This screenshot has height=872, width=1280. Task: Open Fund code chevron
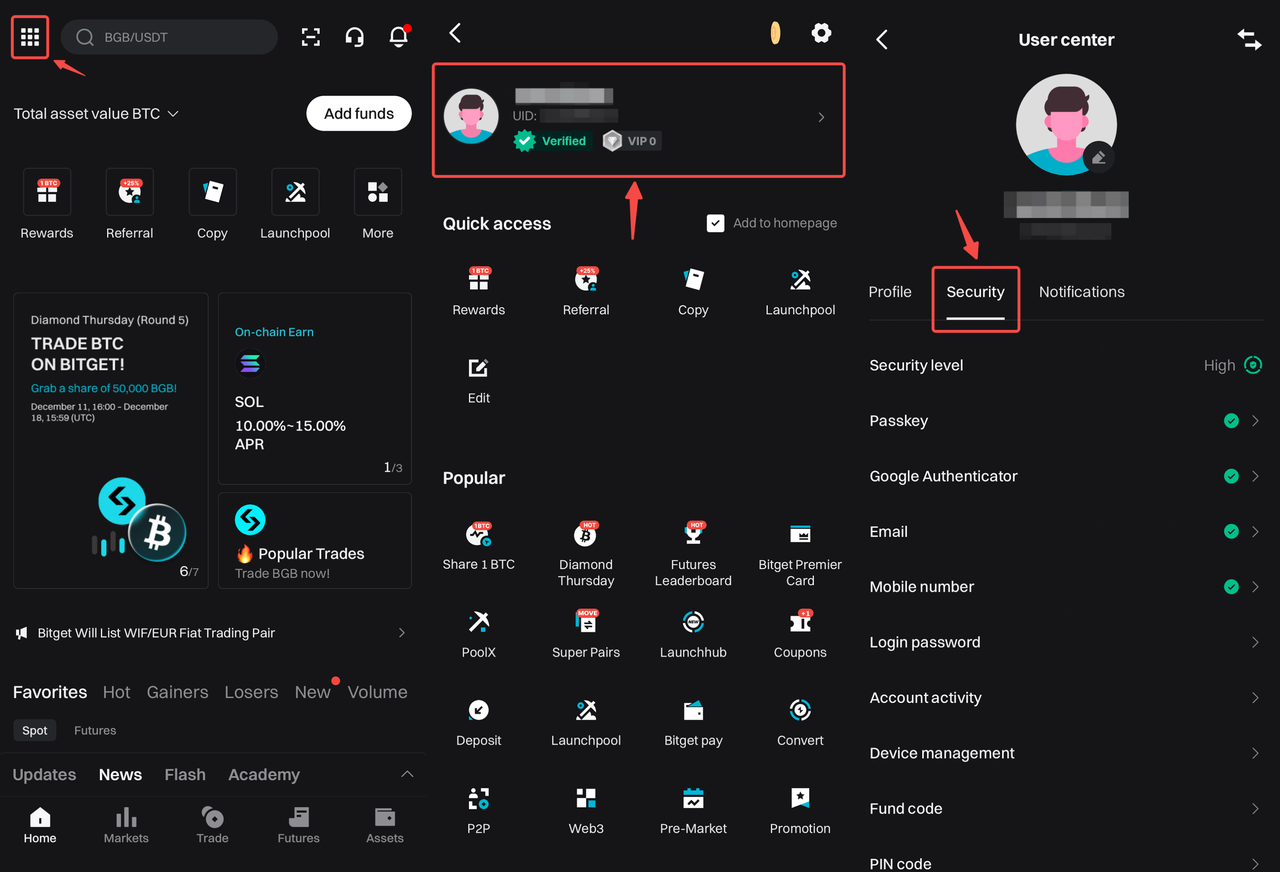click(x=1255, y=808)
